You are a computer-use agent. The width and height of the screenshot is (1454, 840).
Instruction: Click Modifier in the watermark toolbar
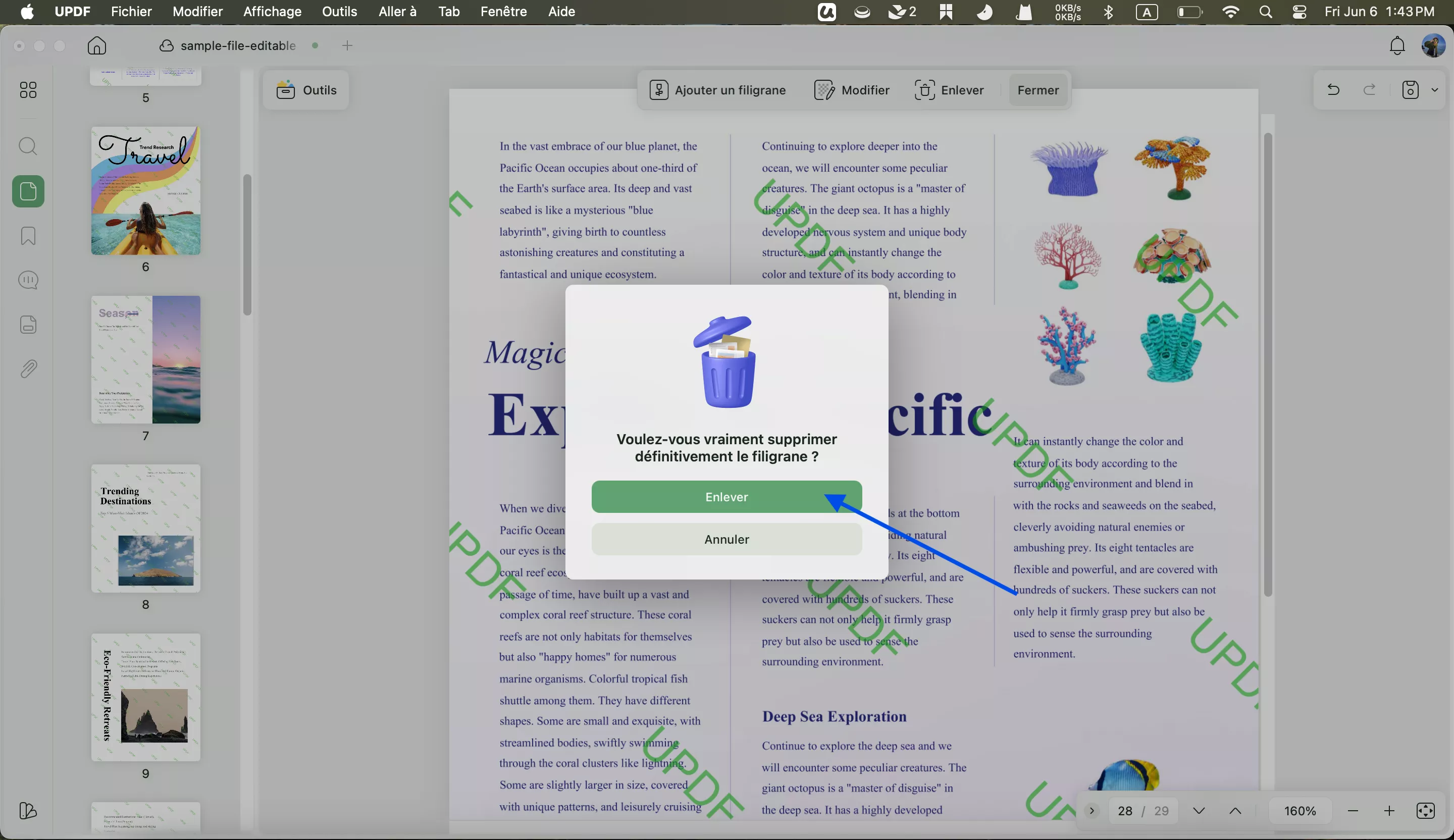point(852,90)
